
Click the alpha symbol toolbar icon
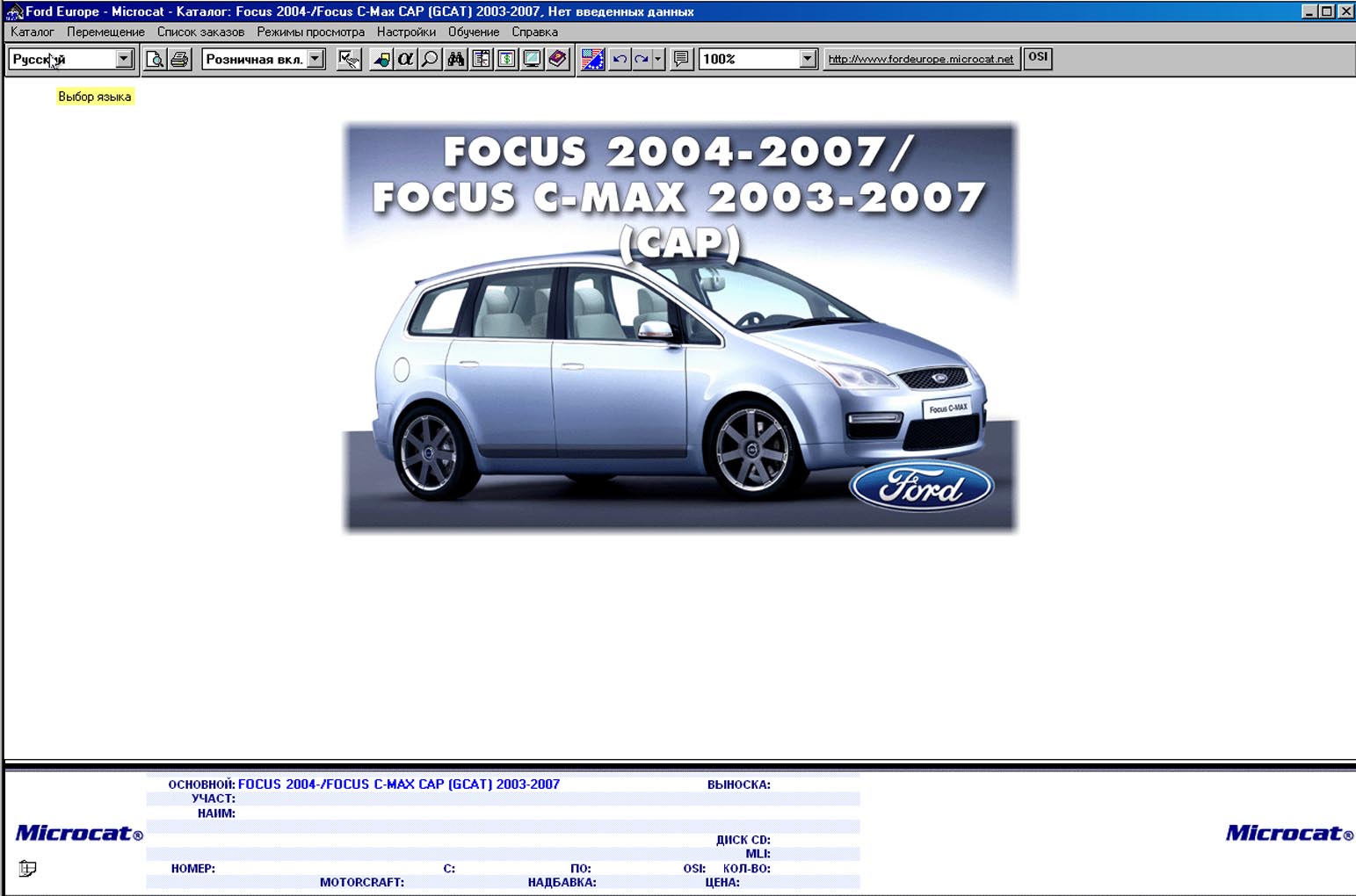click(405, 59)
